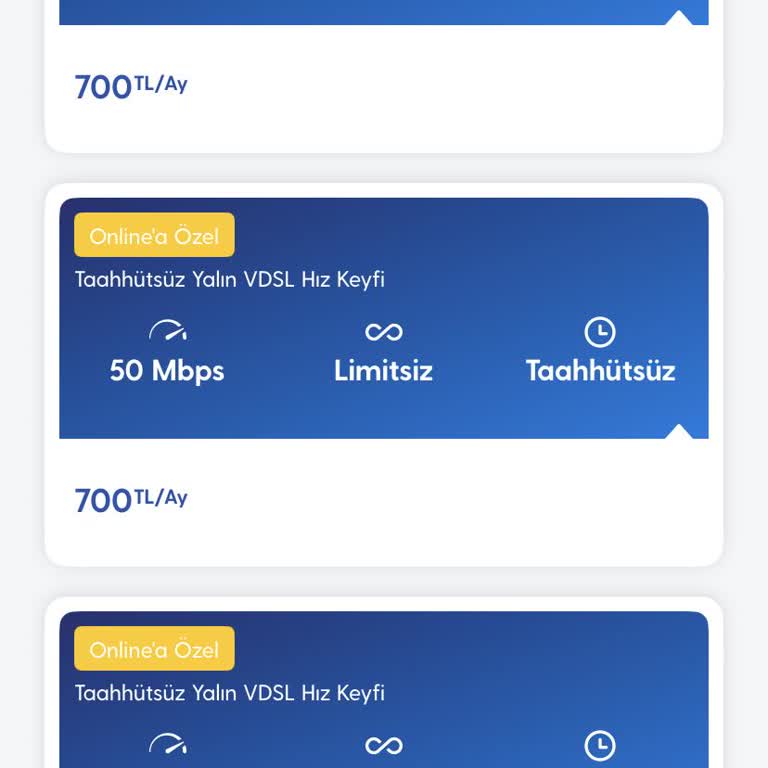Select the Online'a Özel badge in the middle card
The width and height of the screenshot is (768, 768).
click(154, 236)
